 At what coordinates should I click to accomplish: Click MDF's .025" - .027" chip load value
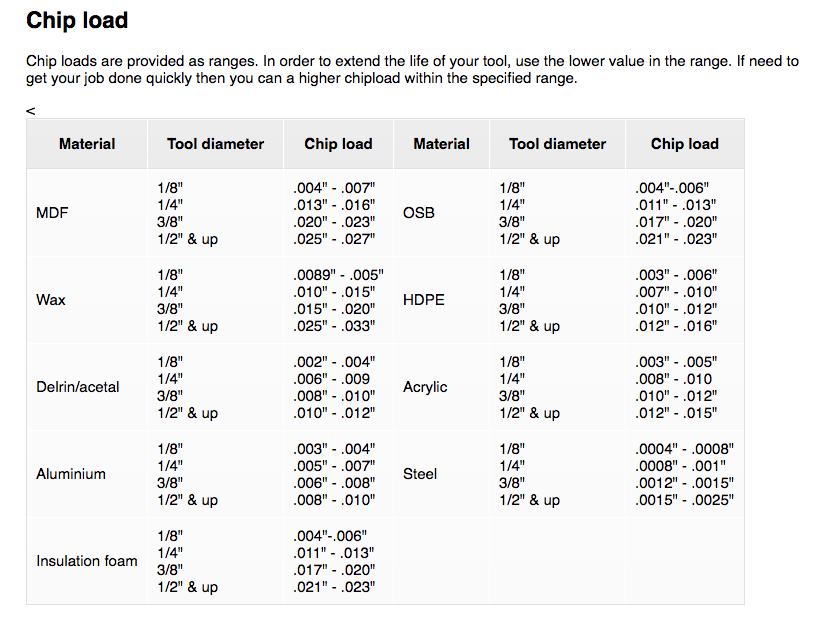pos(334,239)
